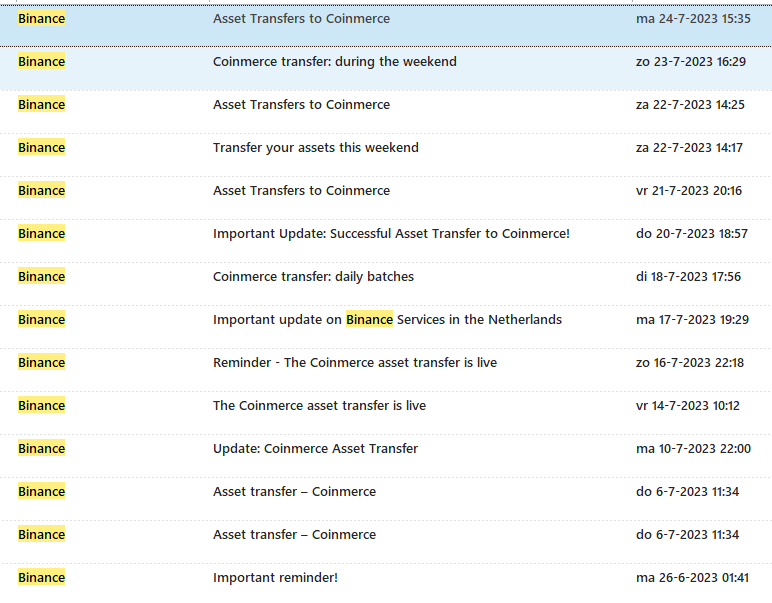Click sender Binance on the 24-7-2023 row
Screen dimensions: 772x603
click(x=41, y=19)
